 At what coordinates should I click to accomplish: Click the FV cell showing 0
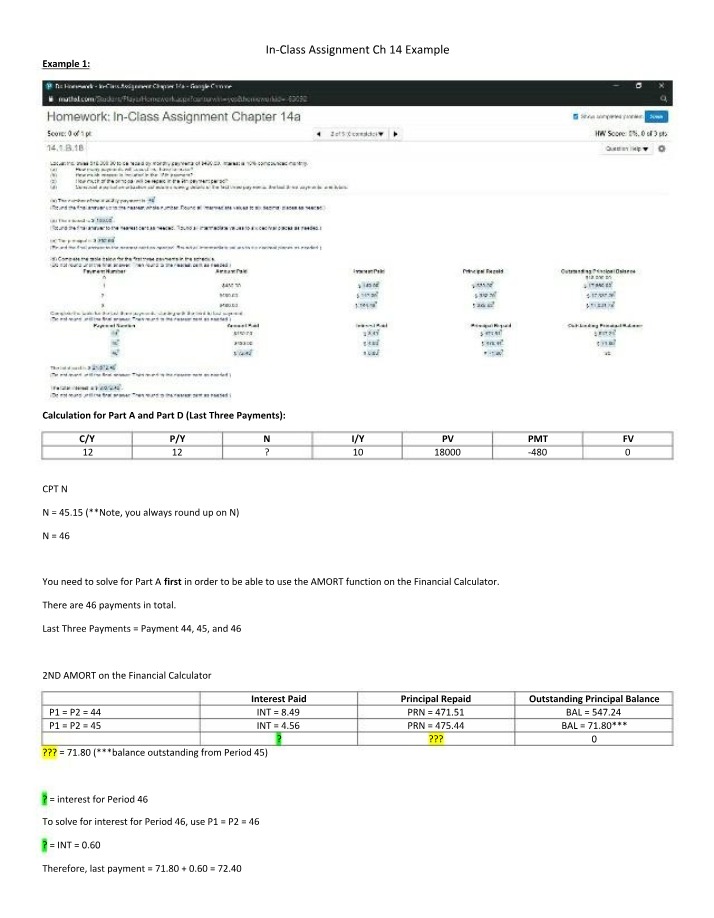pos(628,452)
